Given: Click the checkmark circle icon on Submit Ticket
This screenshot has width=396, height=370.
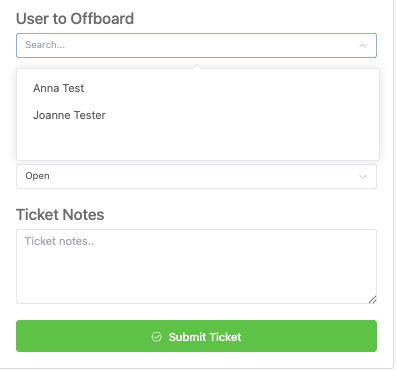Looking at the screenshot, I should pyautogui.click(x=157, y=337).
